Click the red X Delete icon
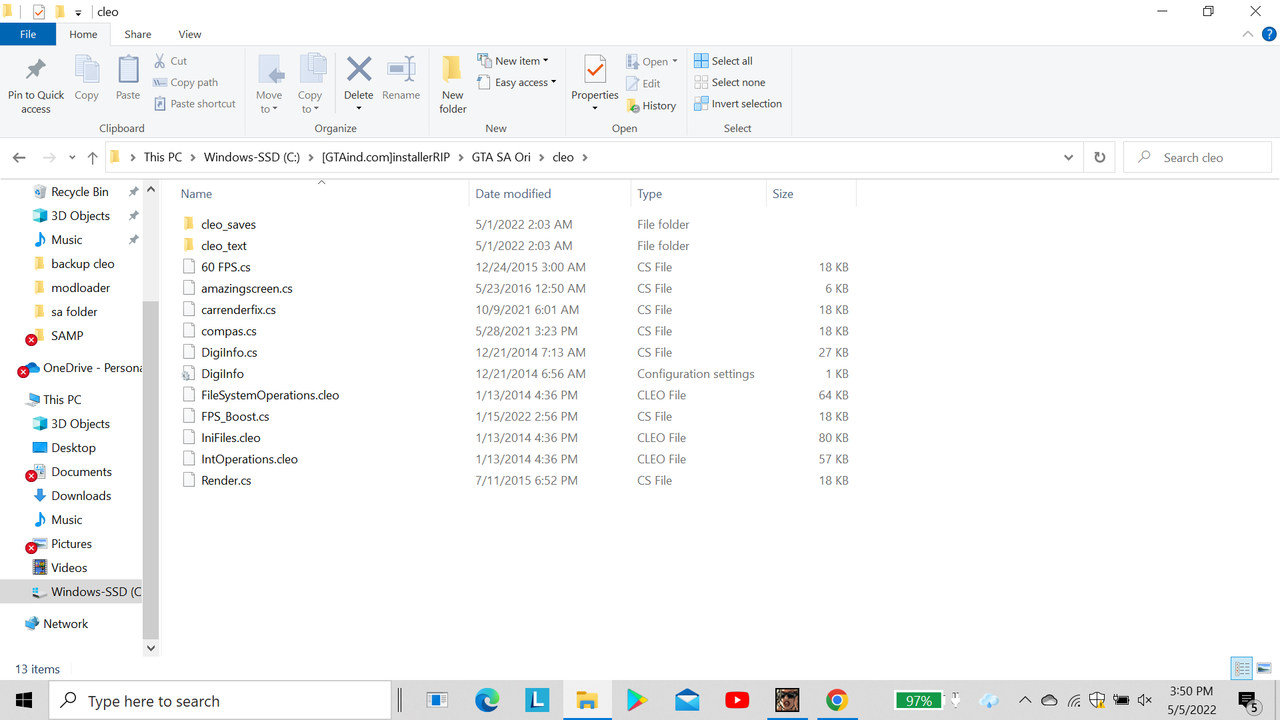1280x720 pixels. [x=359, y=69]
